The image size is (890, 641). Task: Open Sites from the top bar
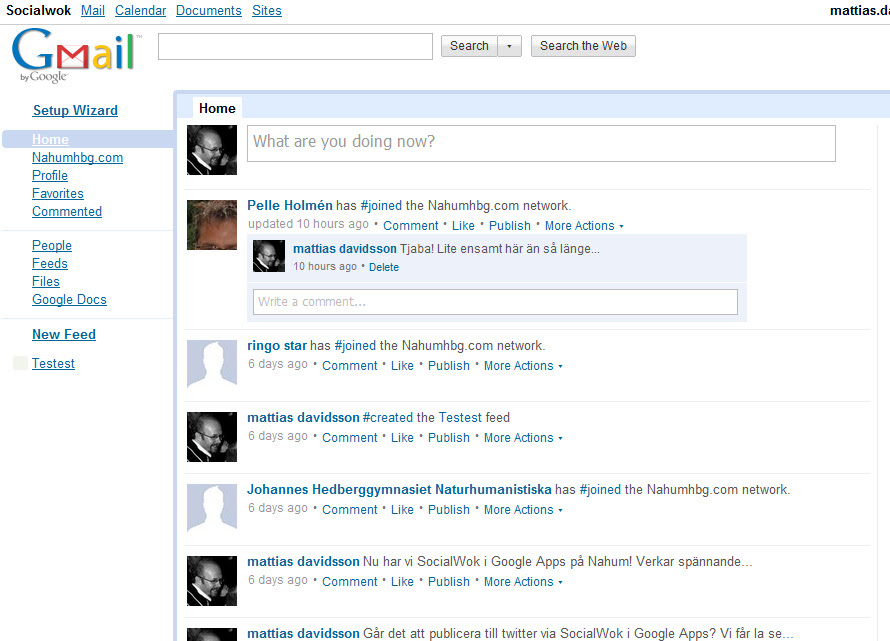tap(267, 10)
